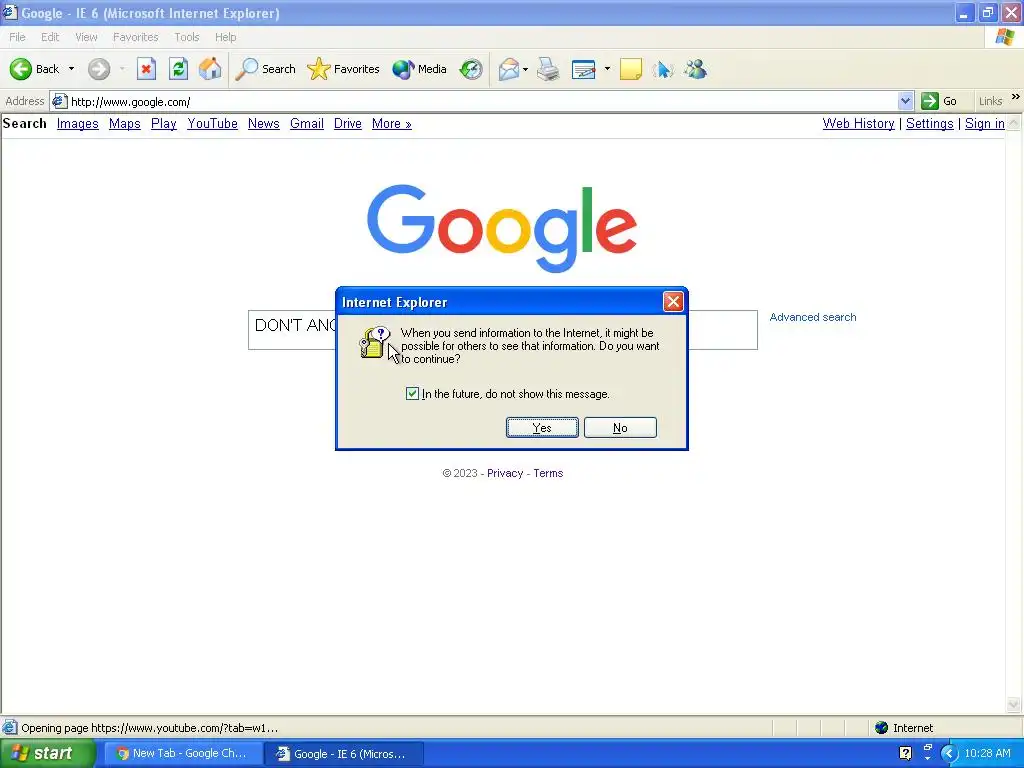
Task: Open the Drive link
Action: coord(347,123)
